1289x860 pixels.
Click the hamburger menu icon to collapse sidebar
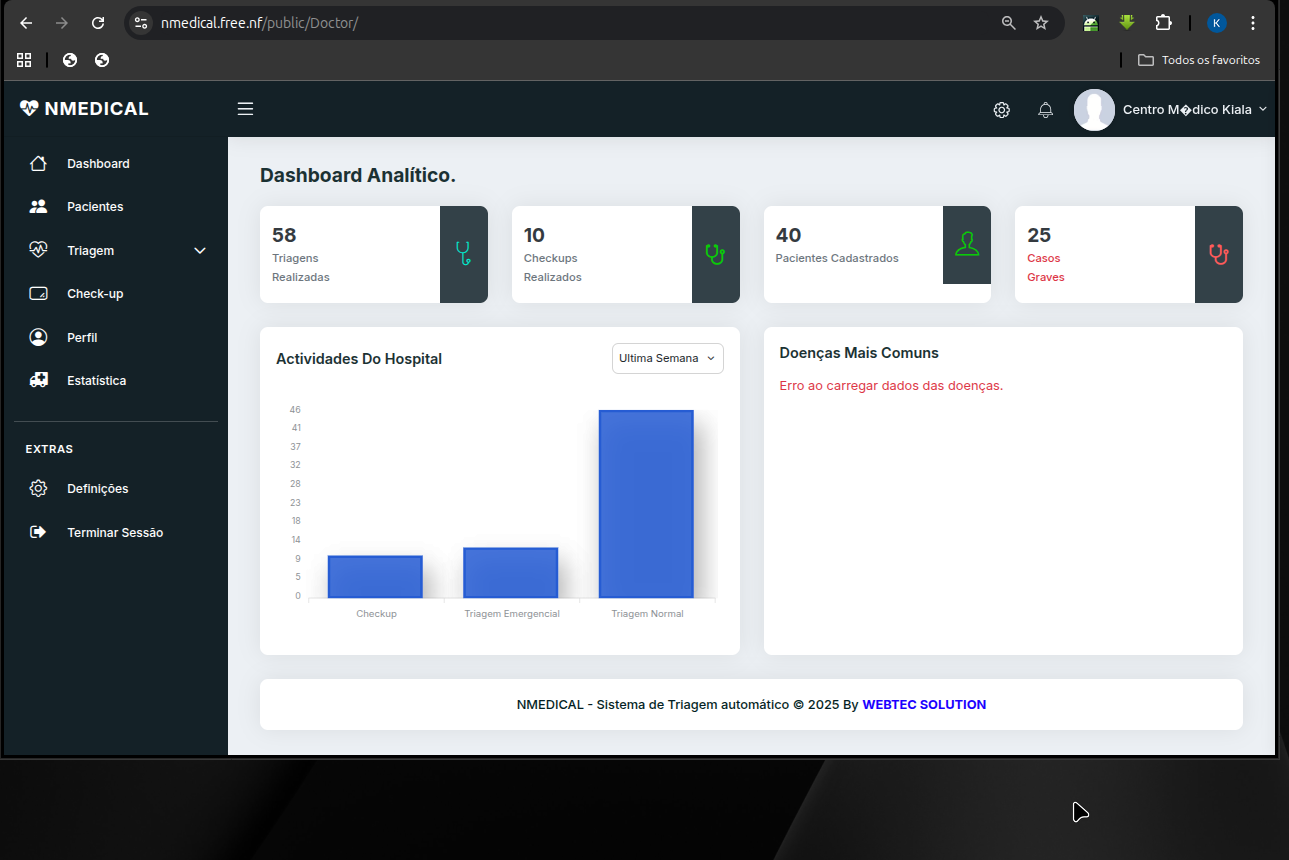[245, 109]
